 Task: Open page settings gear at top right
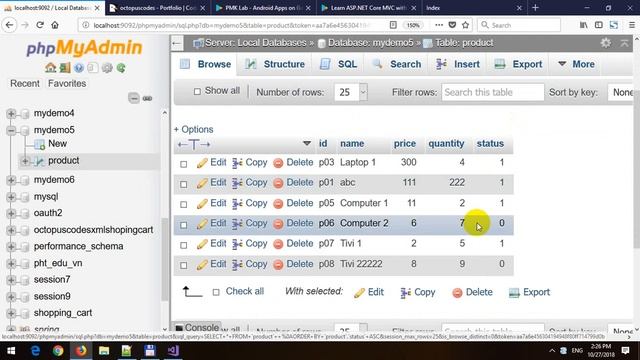(x=606, y=43)
